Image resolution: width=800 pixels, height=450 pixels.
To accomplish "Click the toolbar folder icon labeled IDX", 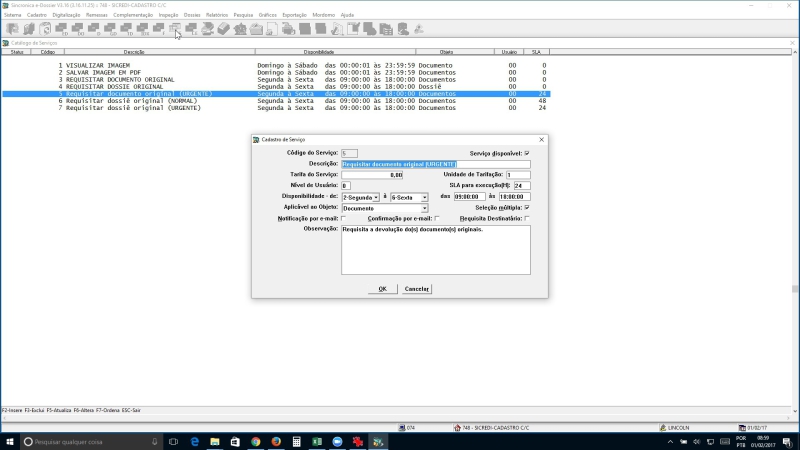I will [143, 29].
